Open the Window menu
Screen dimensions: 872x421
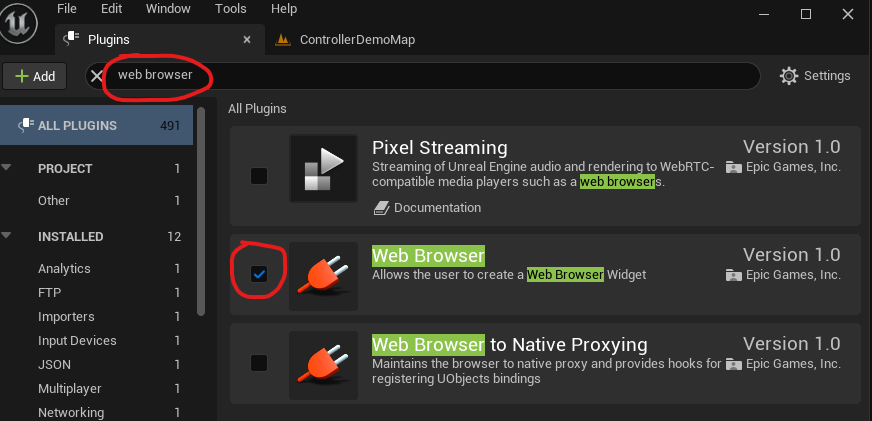(168, 9)
